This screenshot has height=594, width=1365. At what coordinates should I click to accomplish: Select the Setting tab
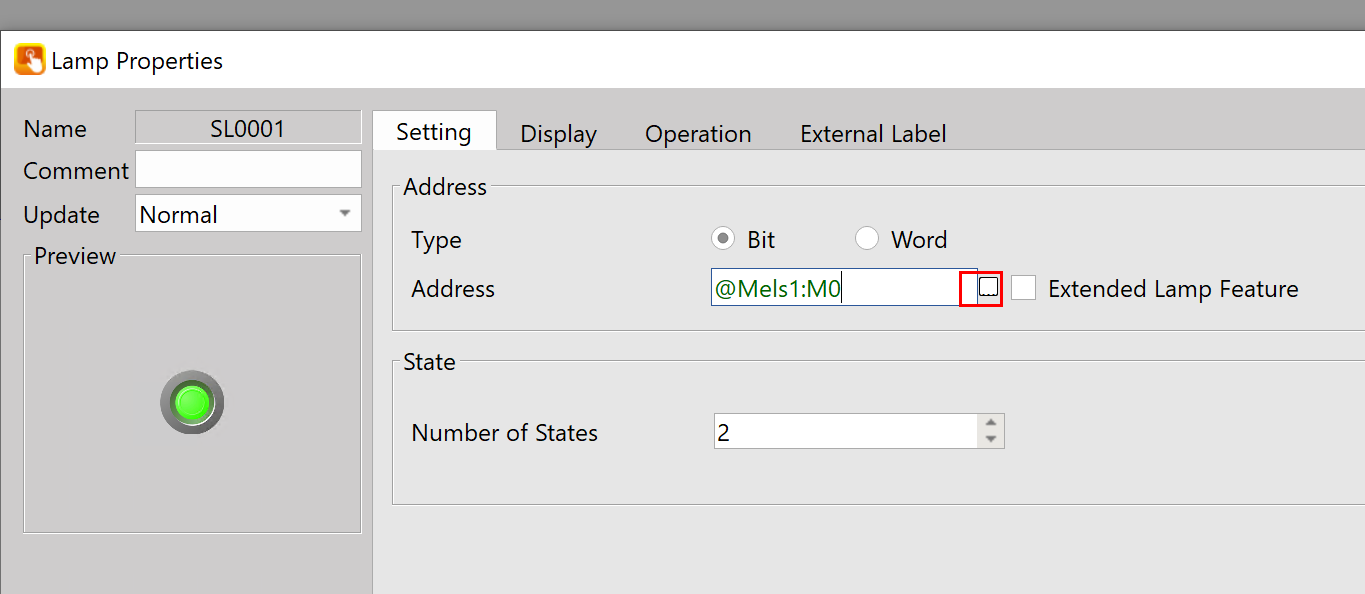click(434, 132)
